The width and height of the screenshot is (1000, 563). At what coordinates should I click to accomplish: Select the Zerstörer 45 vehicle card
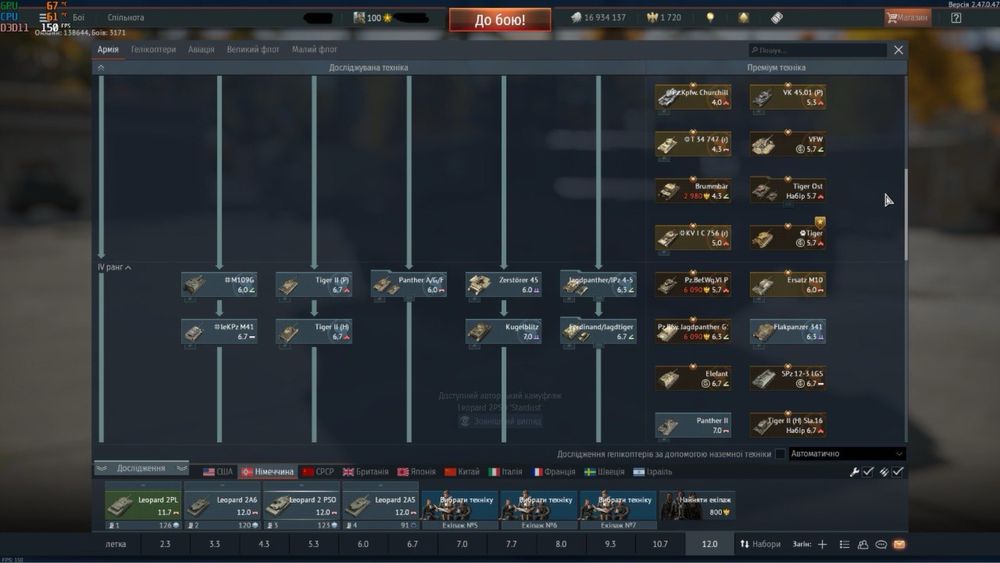pos(503,284)
